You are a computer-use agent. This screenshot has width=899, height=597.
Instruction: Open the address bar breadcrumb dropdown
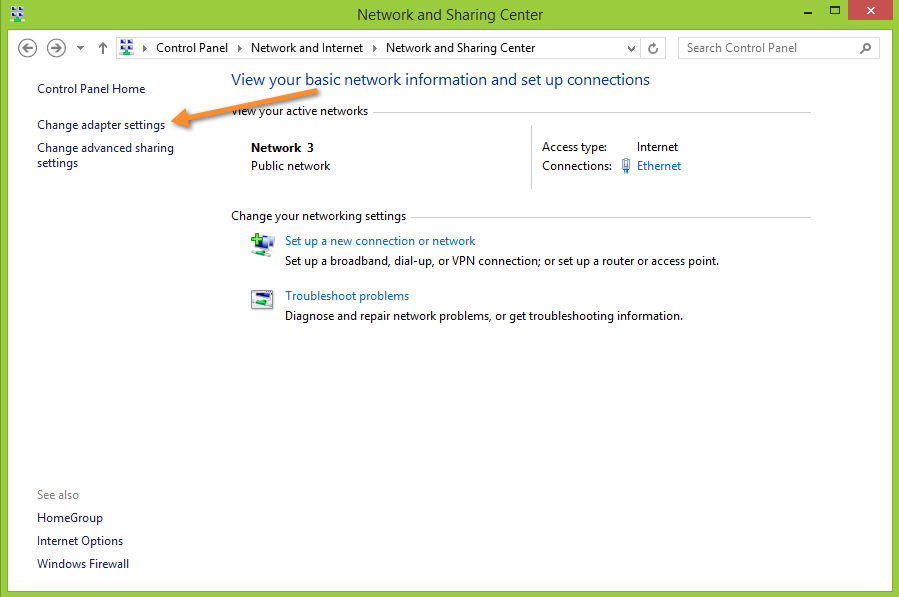631,47
